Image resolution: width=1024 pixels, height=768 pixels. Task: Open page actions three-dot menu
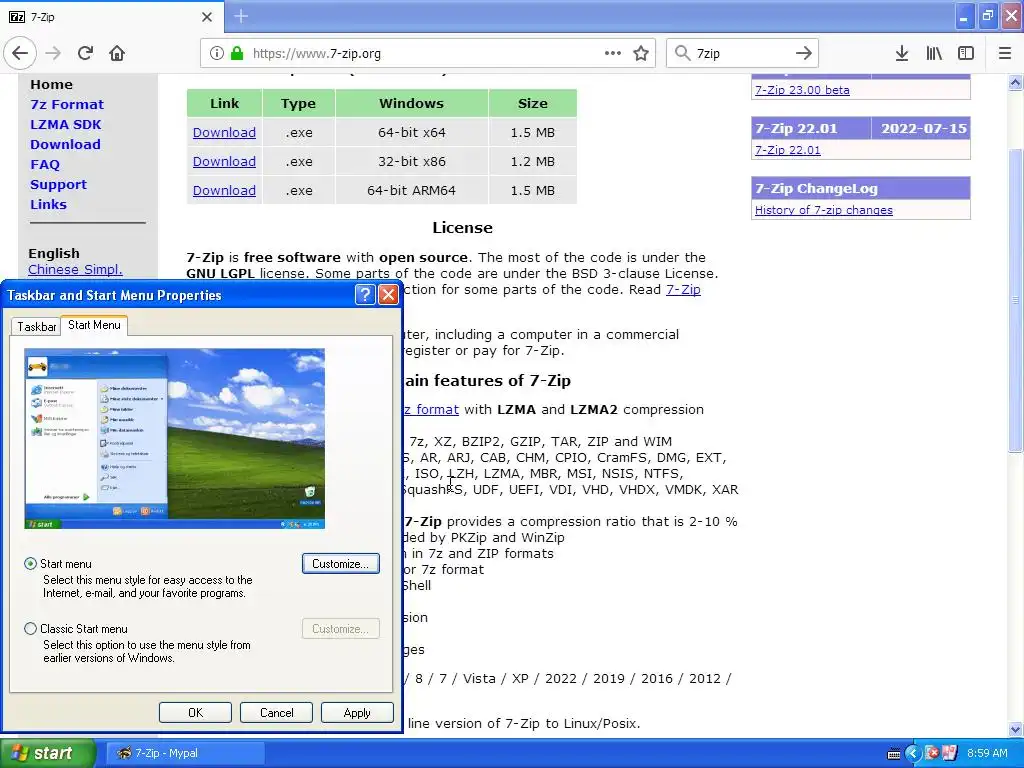(x=613, y=53)
